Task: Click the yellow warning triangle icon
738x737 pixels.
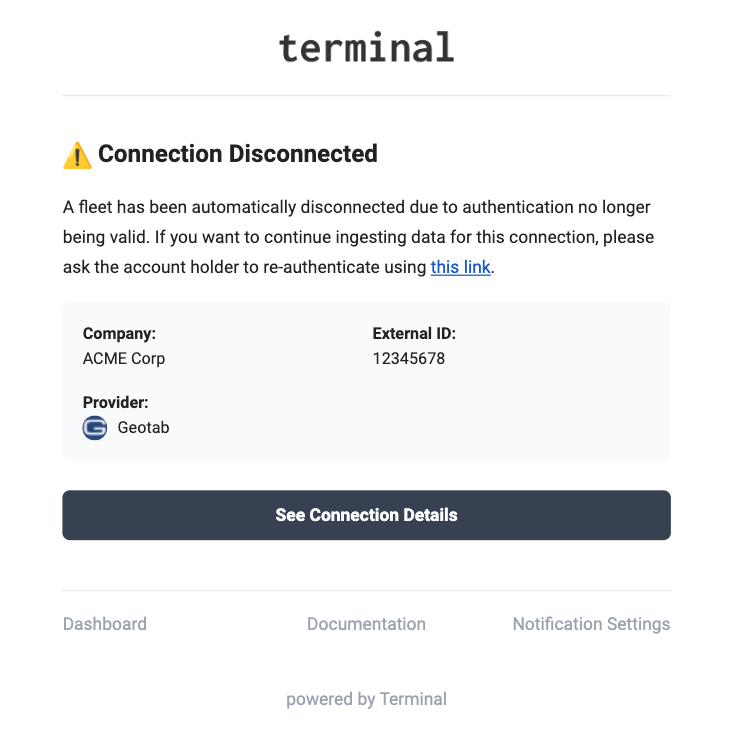Action: click(77, 155)
